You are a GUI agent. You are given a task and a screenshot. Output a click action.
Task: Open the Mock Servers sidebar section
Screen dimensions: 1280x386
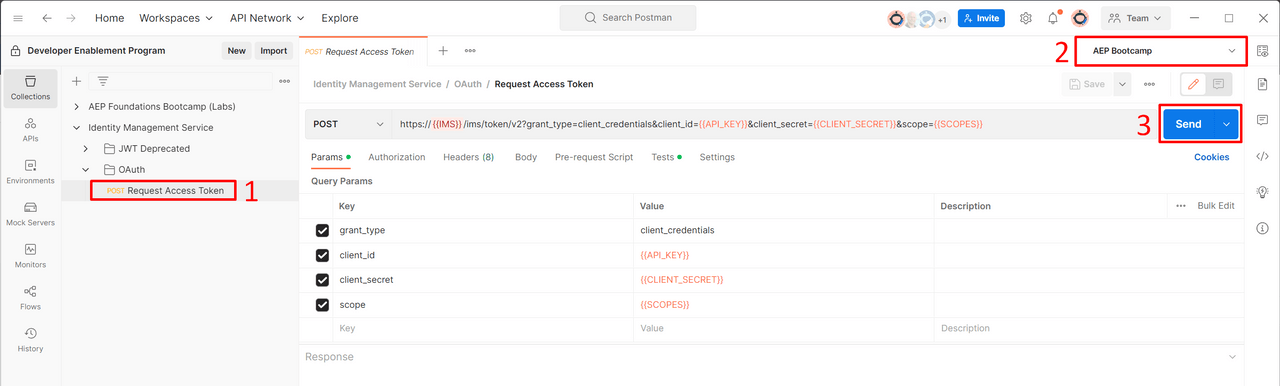(x=30, y=213)
